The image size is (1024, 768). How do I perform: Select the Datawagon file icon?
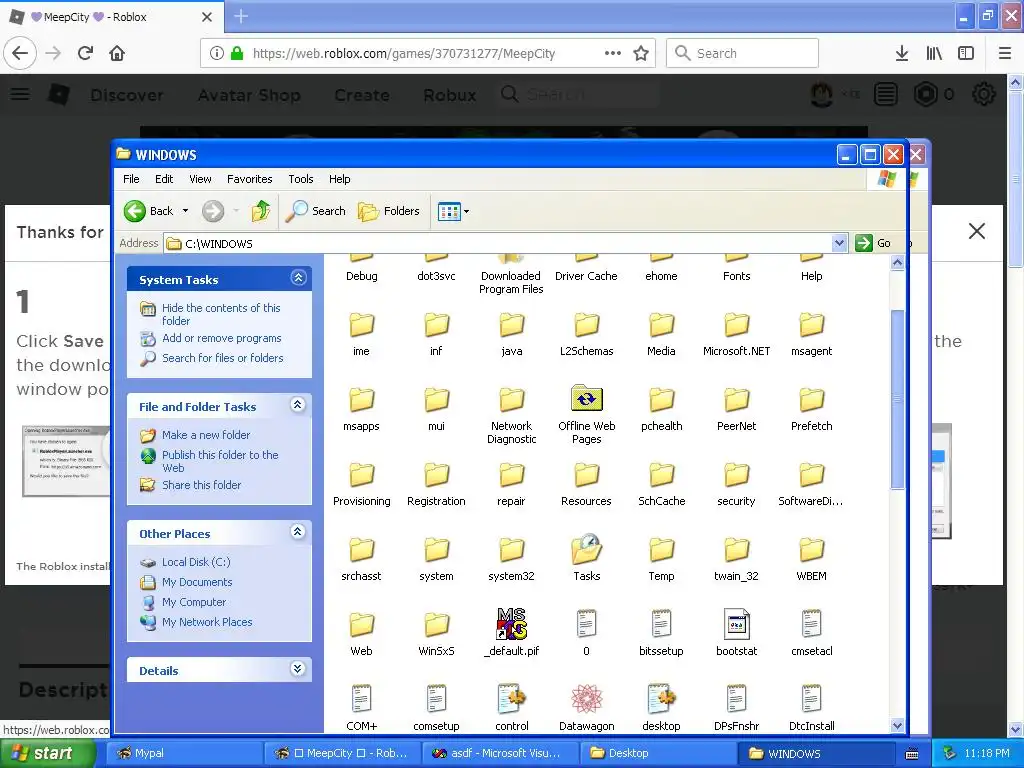click(586, 699)
